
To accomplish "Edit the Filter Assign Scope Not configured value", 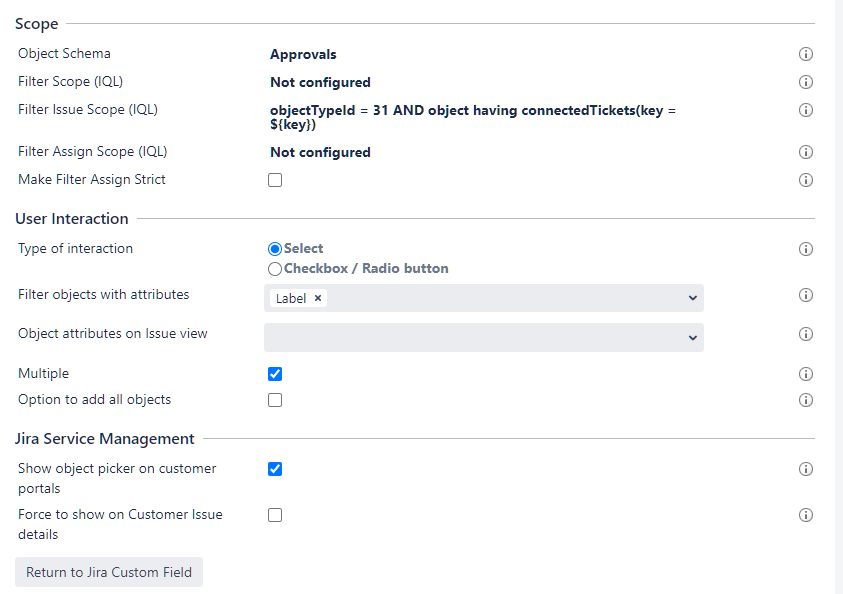I will pos(320,152).
